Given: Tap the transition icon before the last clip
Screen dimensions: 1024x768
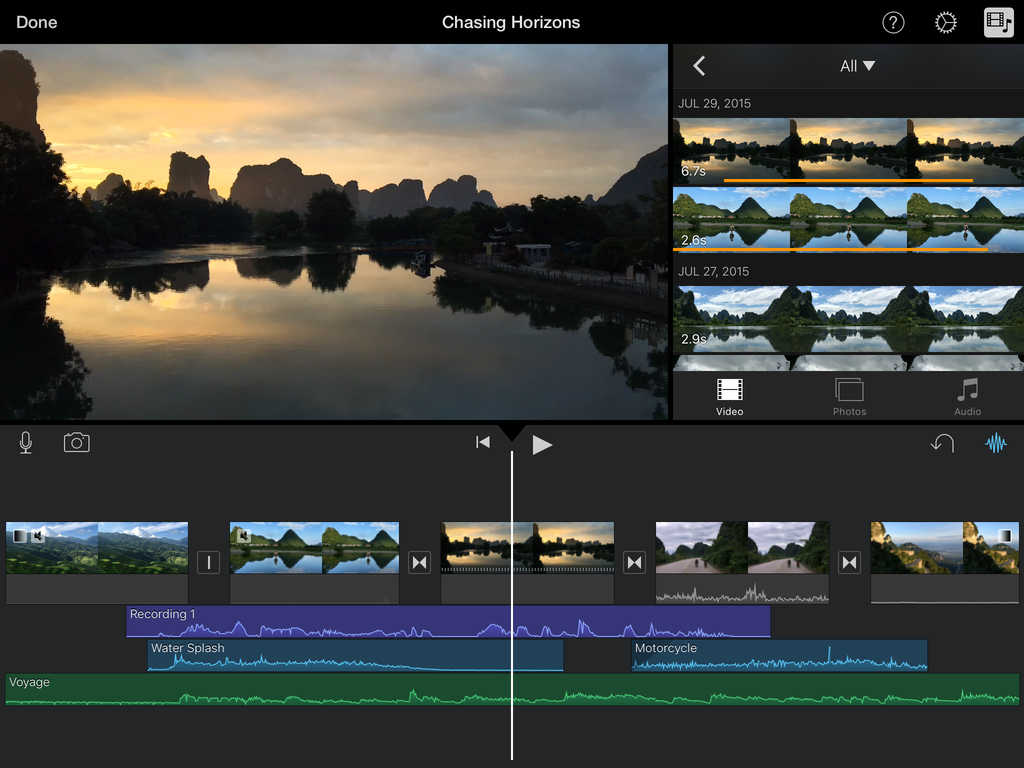Looking at the screenshot, I should [x=849, y=562].
